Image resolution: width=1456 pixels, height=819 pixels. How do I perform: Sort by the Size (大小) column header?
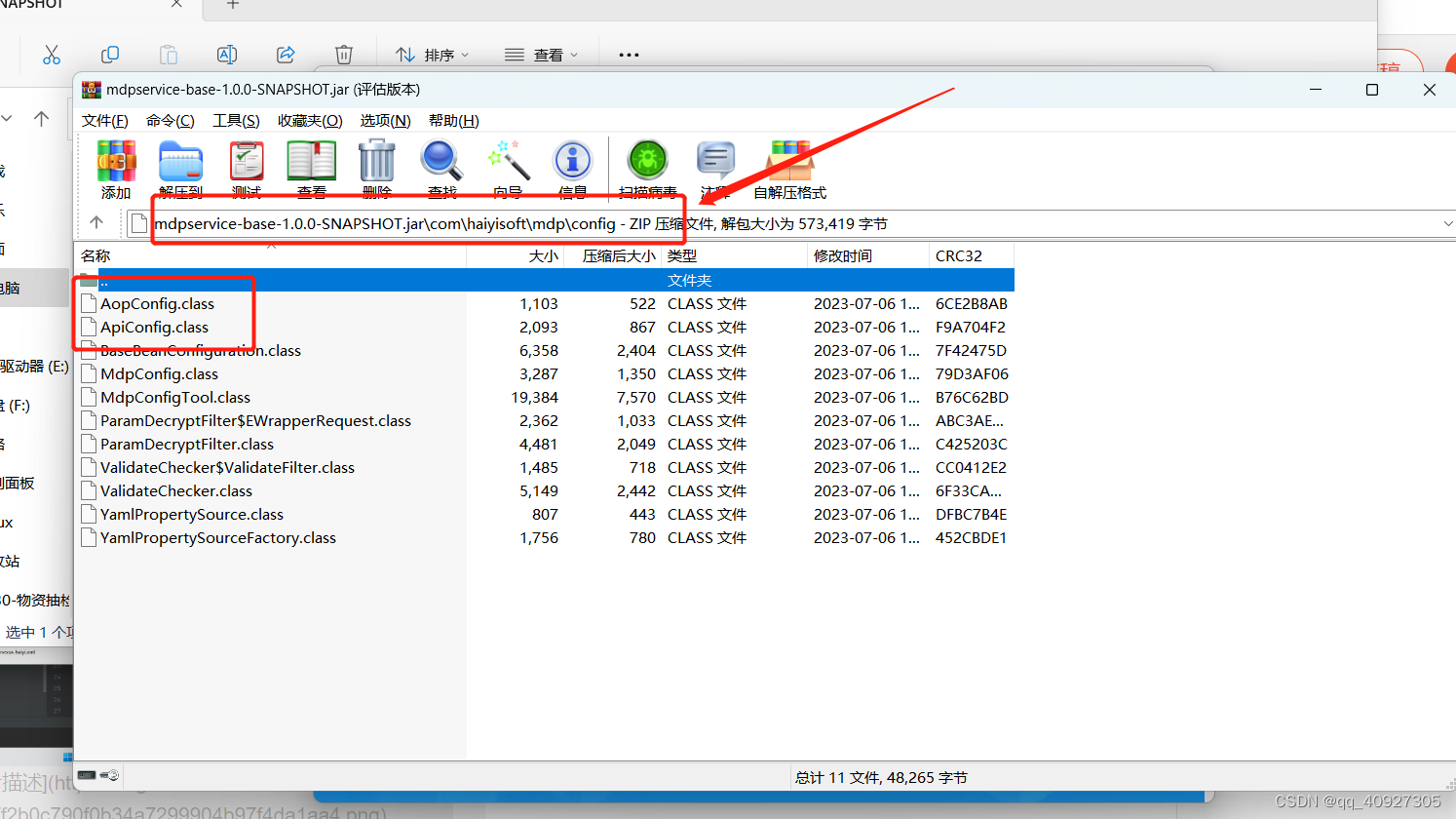coord(515,255)
